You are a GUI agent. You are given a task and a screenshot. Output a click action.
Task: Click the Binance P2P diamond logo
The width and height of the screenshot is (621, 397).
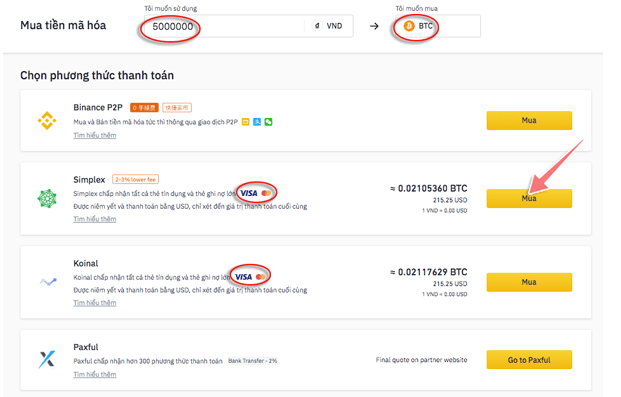(47, 120)
